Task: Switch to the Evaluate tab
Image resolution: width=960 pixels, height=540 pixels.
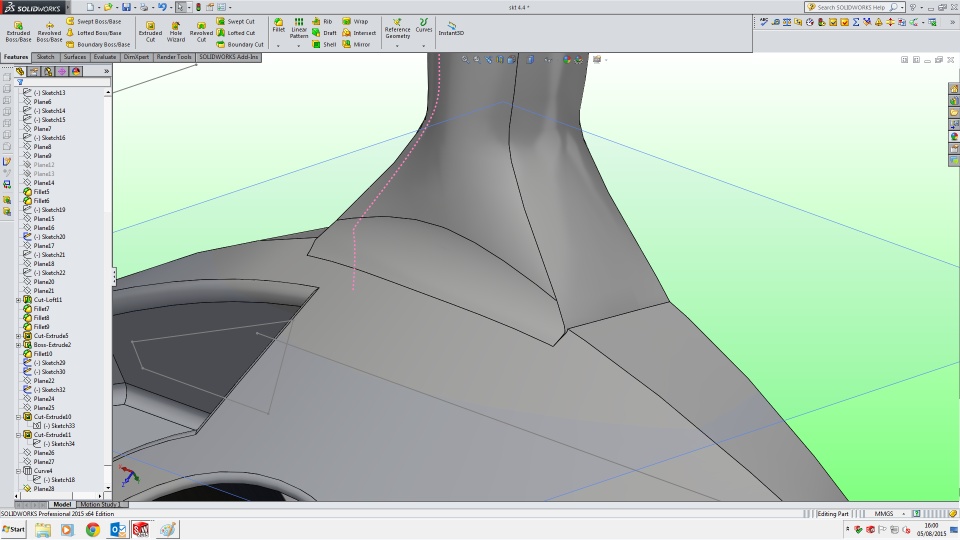Action: (105, 57)
